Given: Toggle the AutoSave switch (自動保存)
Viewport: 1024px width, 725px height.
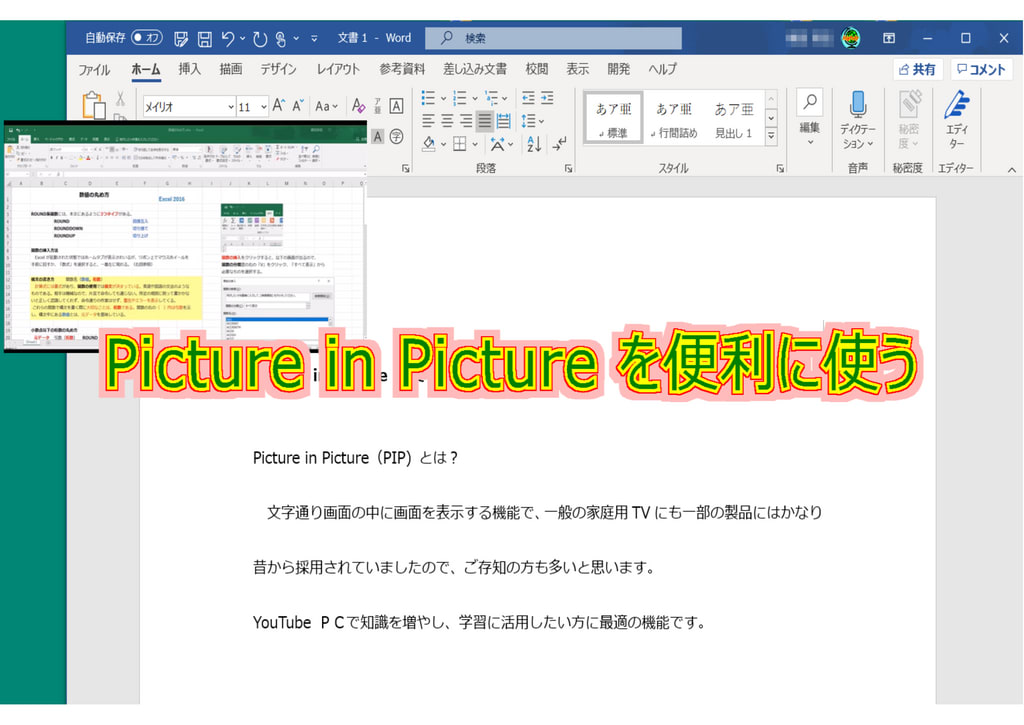Looking at the screenshot, I should click(146, 38).
